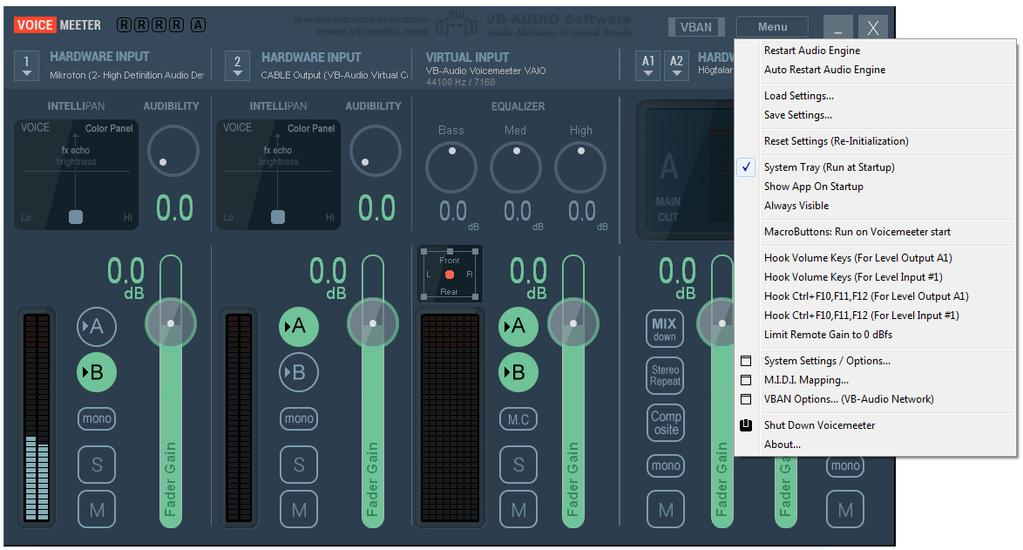Click the High equalizer knob
Image resolution: width=1023 pixels, height=550 pixels.
point(580,168)
